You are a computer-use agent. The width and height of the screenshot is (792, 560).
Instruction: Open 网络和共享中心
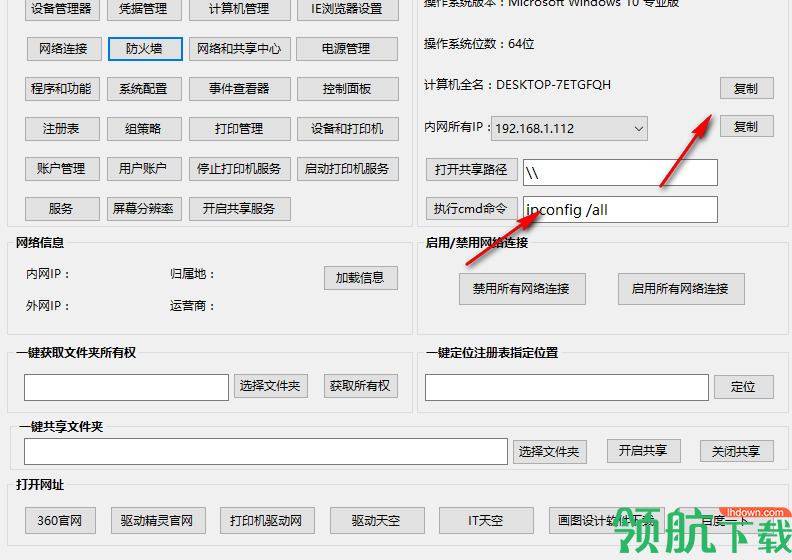pos(239,49)
